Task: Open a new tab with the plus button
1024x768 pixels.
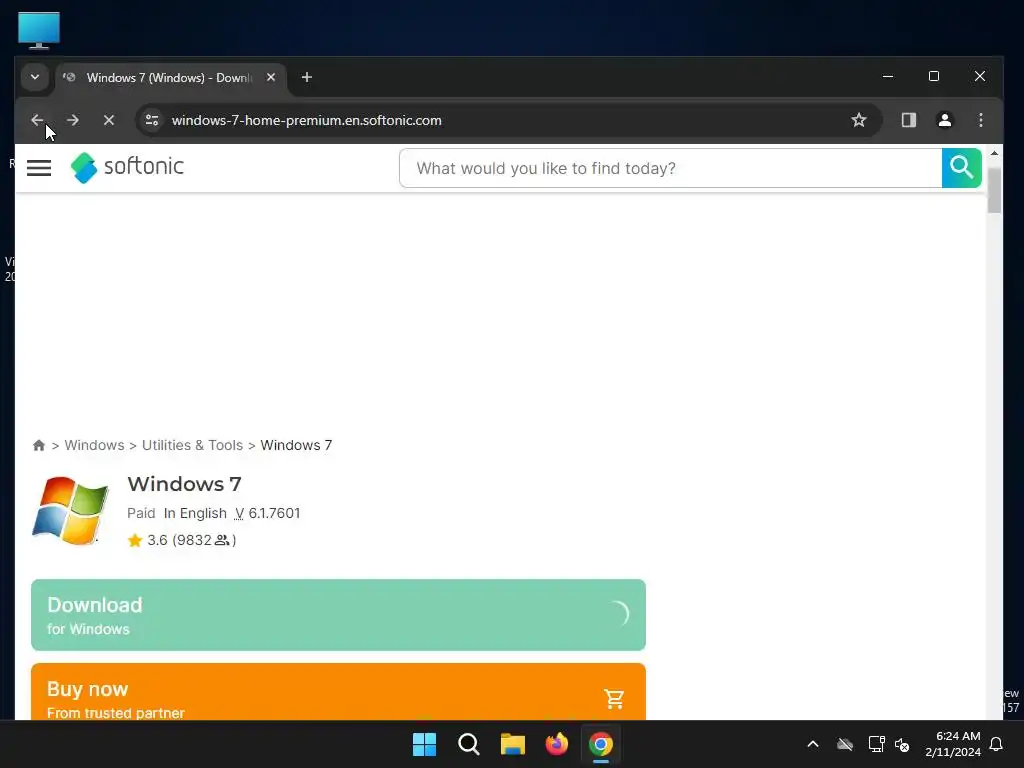Action: (x=306, y=77)
